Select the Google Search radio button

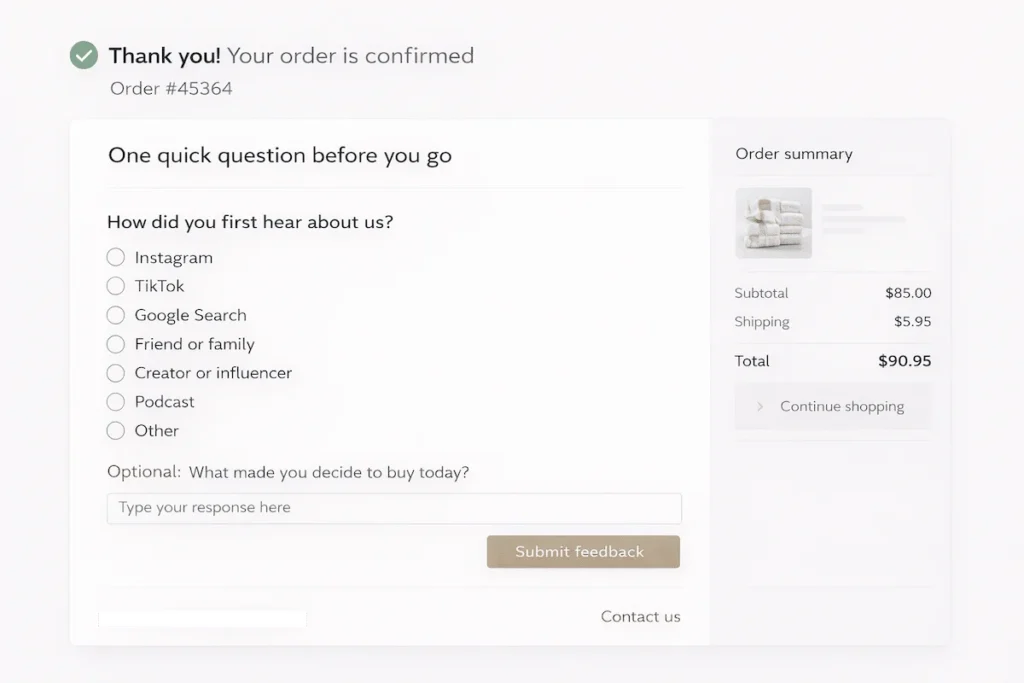pos(116,315)
